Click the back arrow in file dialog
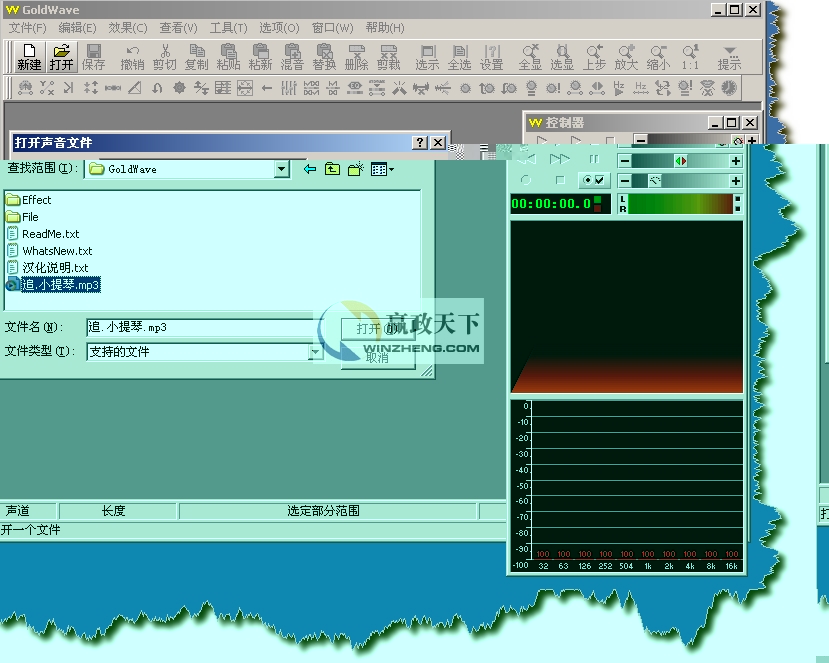 click(x=310, y=169)
